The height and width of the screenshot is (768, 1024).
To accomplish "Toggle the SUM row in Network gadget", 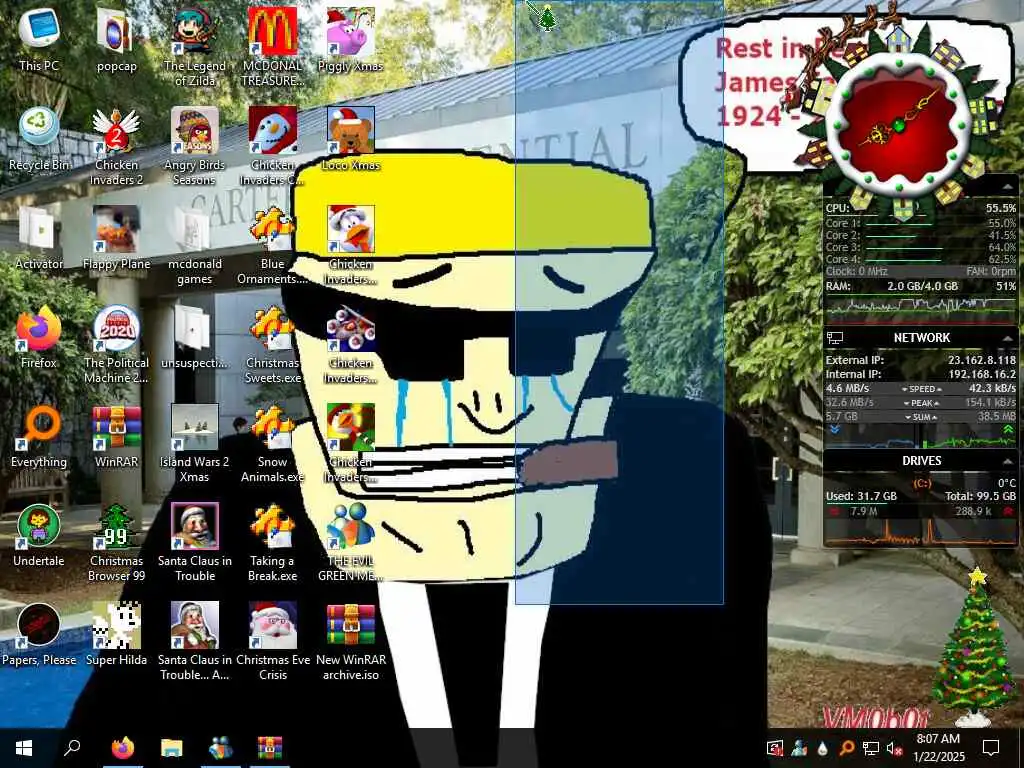I will click(x=921, y=417).
